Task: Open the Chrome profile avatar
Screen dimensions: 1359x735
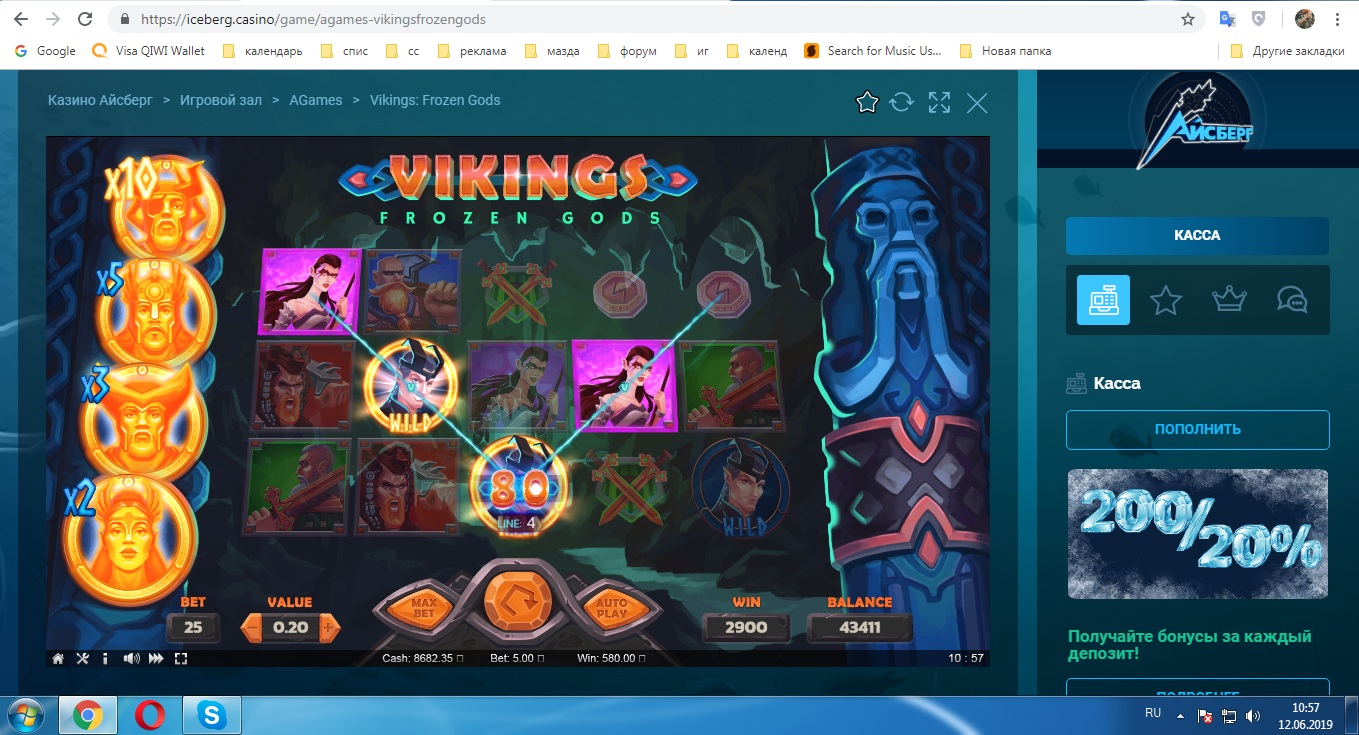Action: coord(1304,19)
